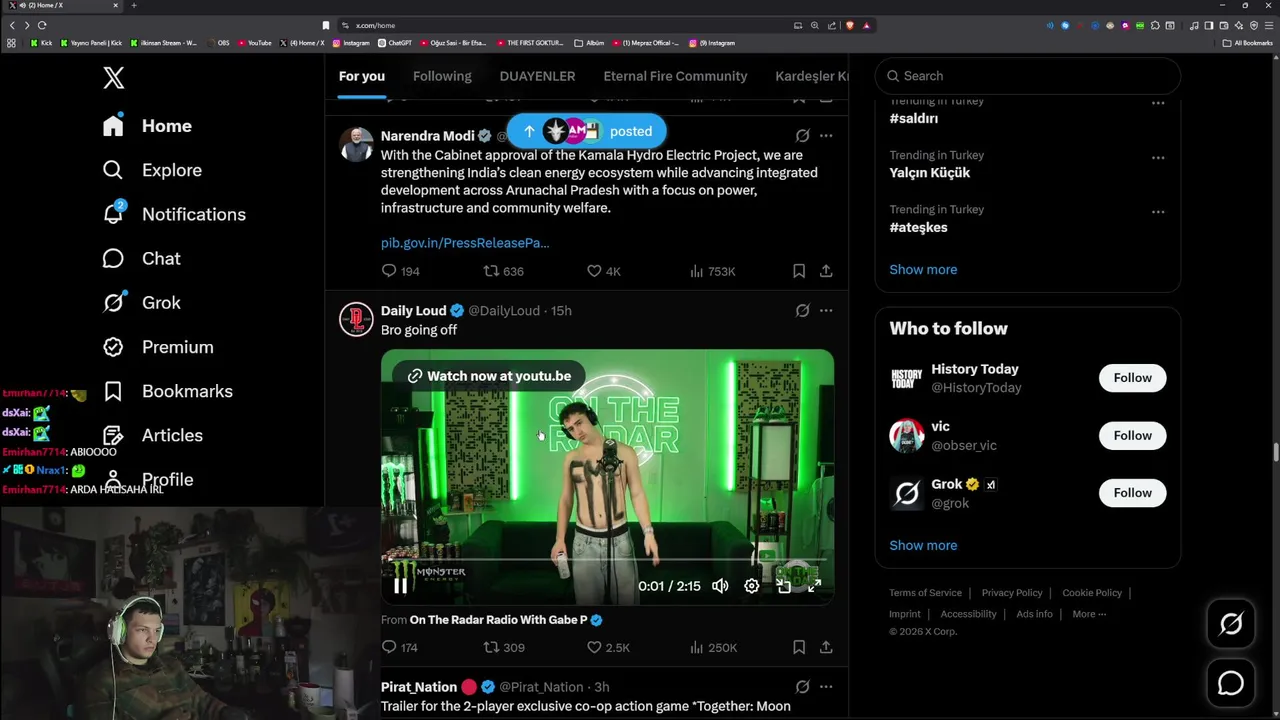
Task: Open the floating Grok button
Action: click(1231, 624)
